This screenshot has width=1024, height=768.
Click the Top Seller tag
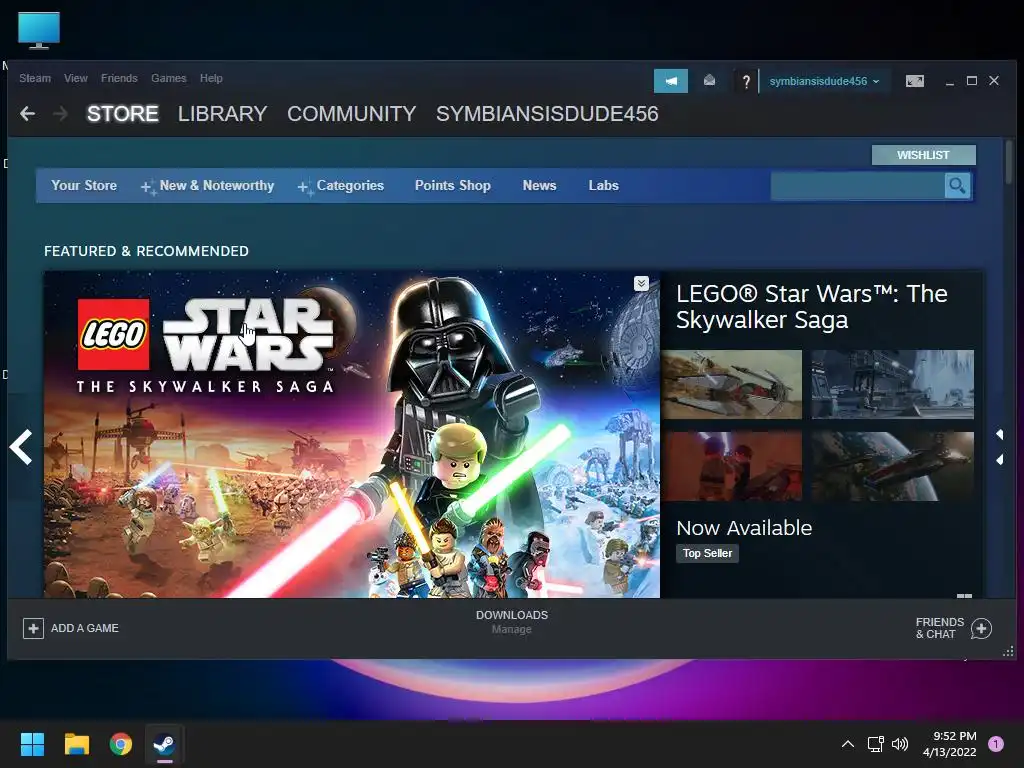707,553
